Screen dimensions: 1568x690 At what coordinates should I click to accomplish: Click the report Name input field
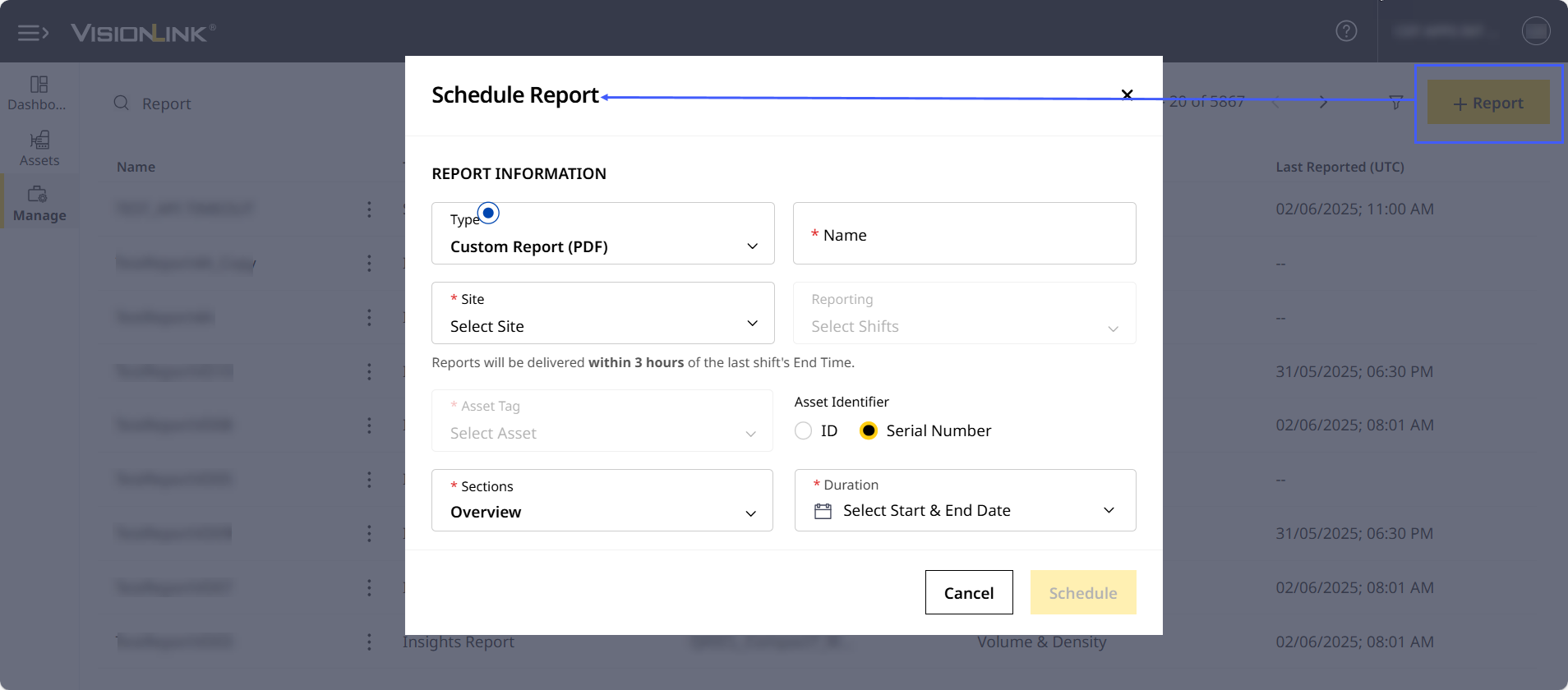[964, 234]
